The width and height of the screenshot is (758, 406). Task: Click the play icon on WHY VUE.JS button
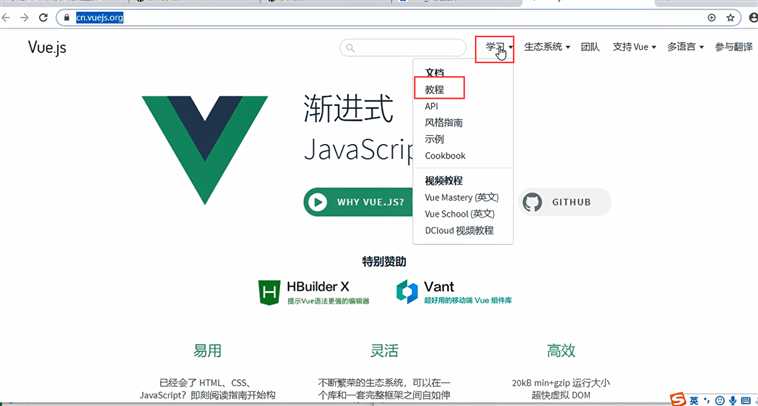click(318, 202)
